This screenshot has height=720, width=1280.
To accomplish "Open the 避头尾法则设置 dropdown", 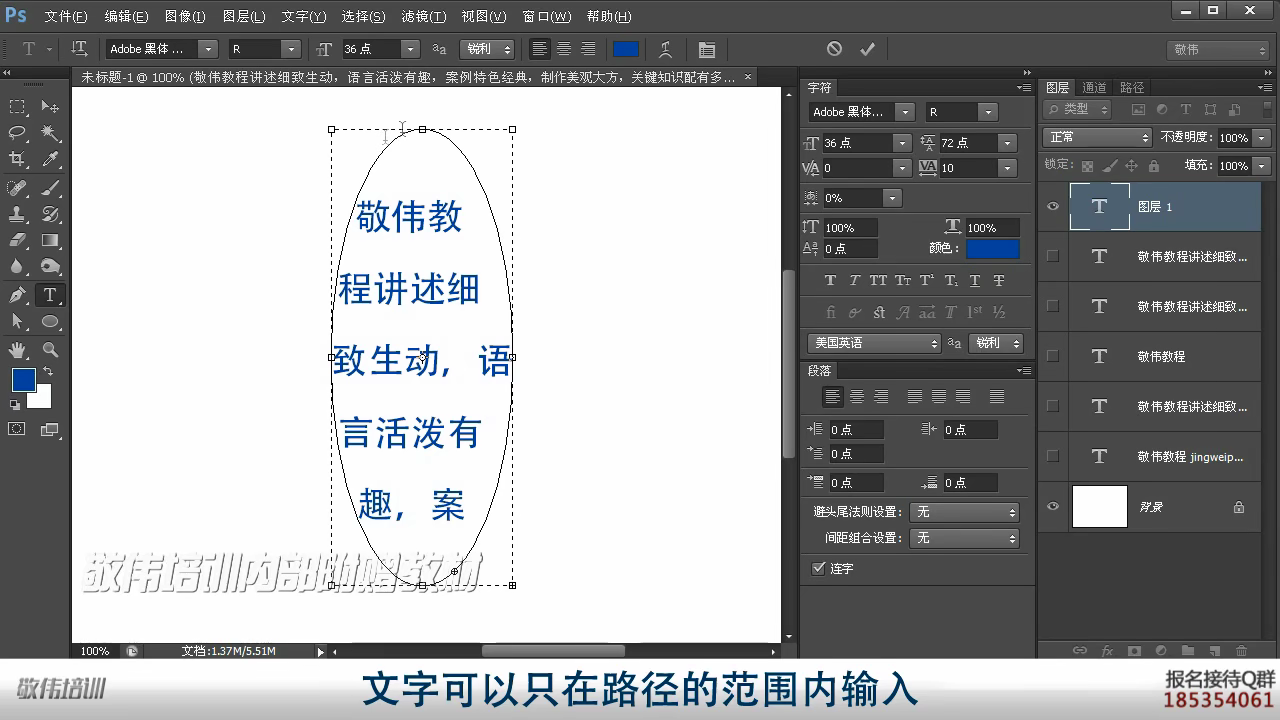I will (x=964, y=512).
